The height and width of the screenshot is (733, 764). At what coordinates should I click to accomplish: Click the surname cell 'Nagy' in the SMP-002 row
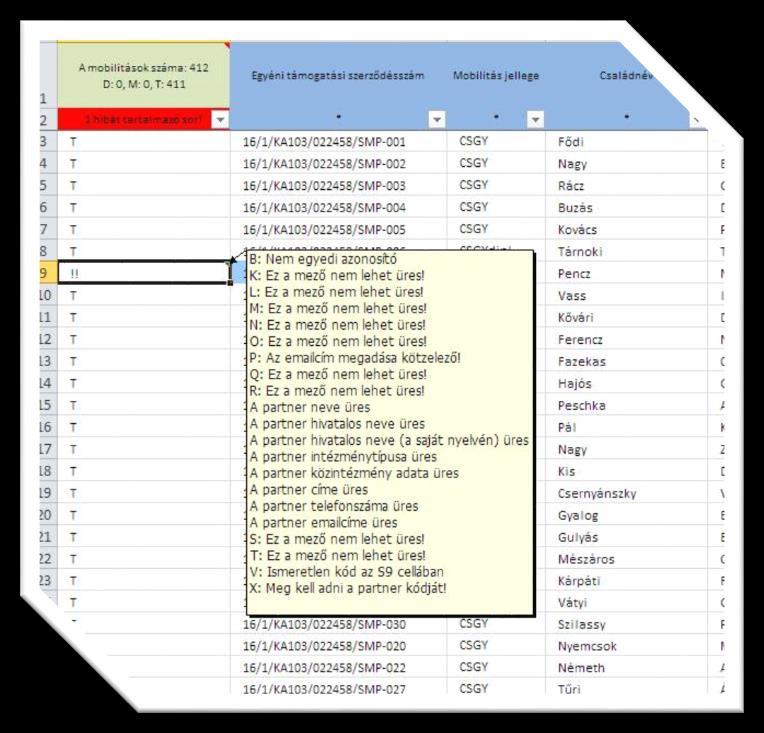626,164
